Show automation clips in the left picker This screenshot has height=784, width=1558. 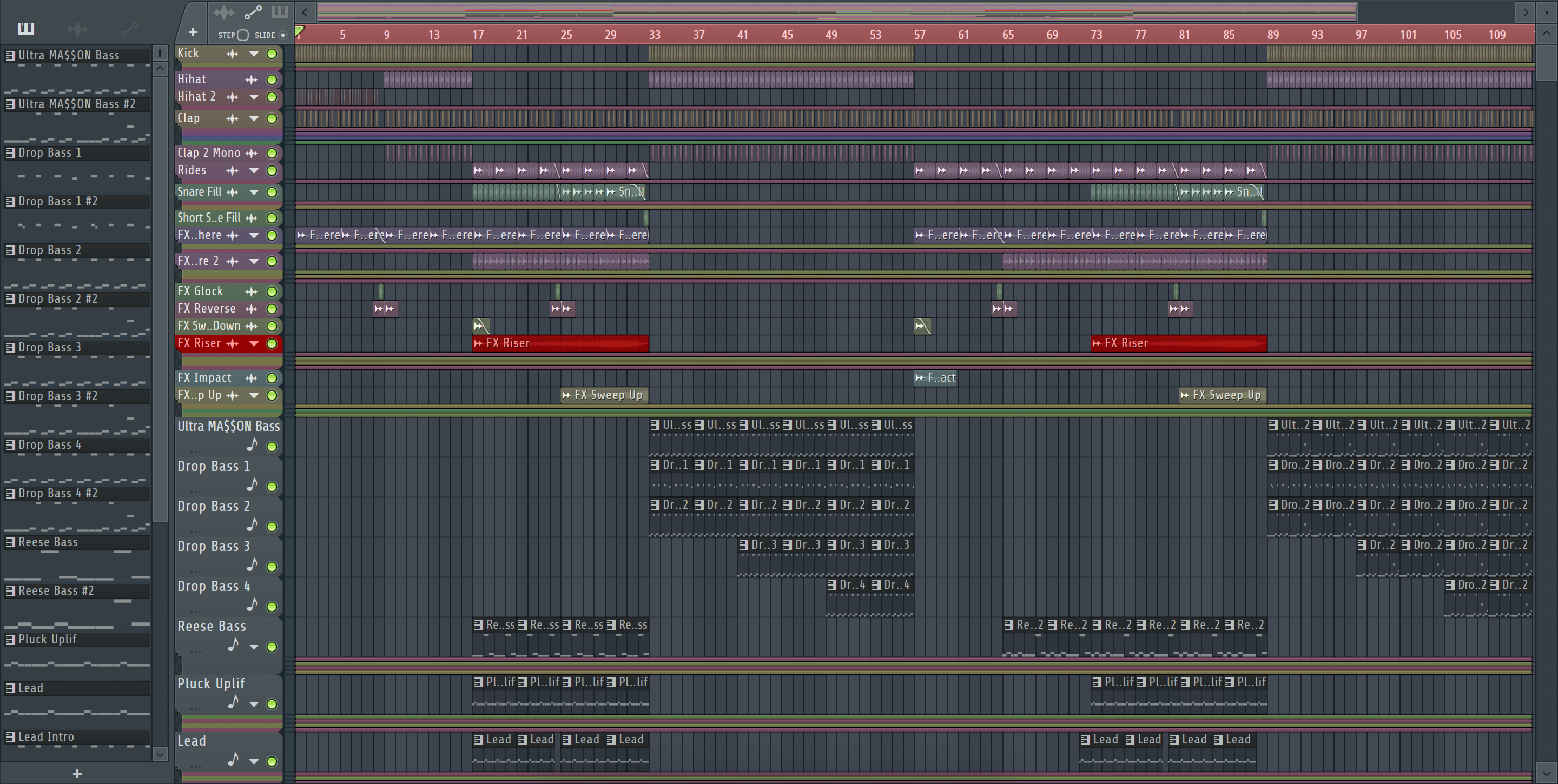pos(129,29)
